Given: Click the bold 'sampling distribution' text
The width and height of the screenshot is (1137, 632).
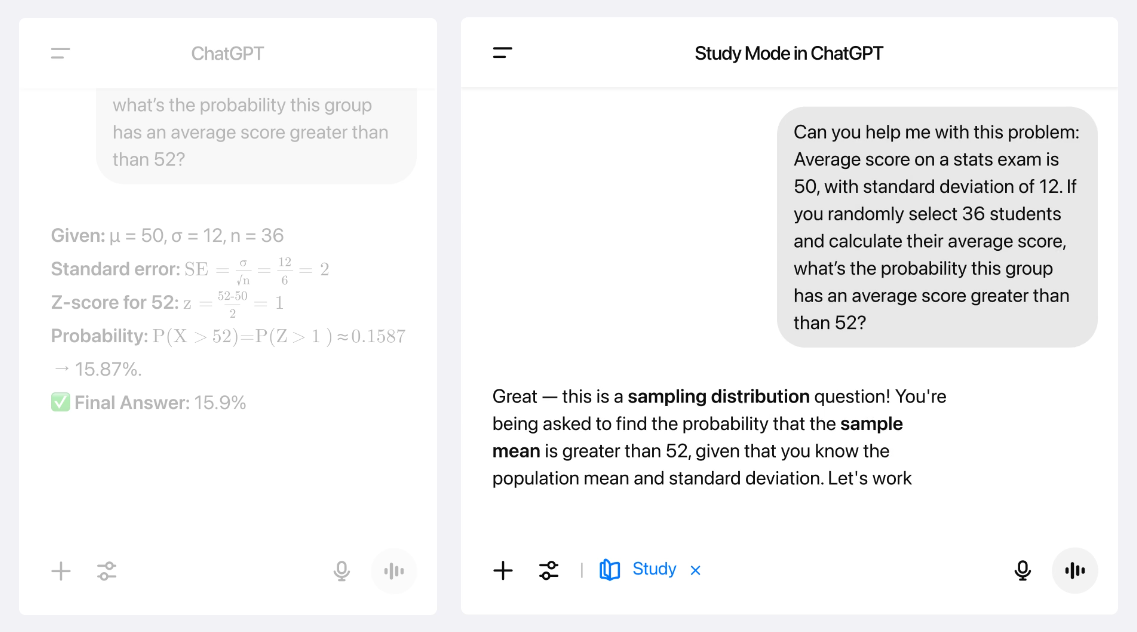Looking at the screenshot, I should click(719, 396).
